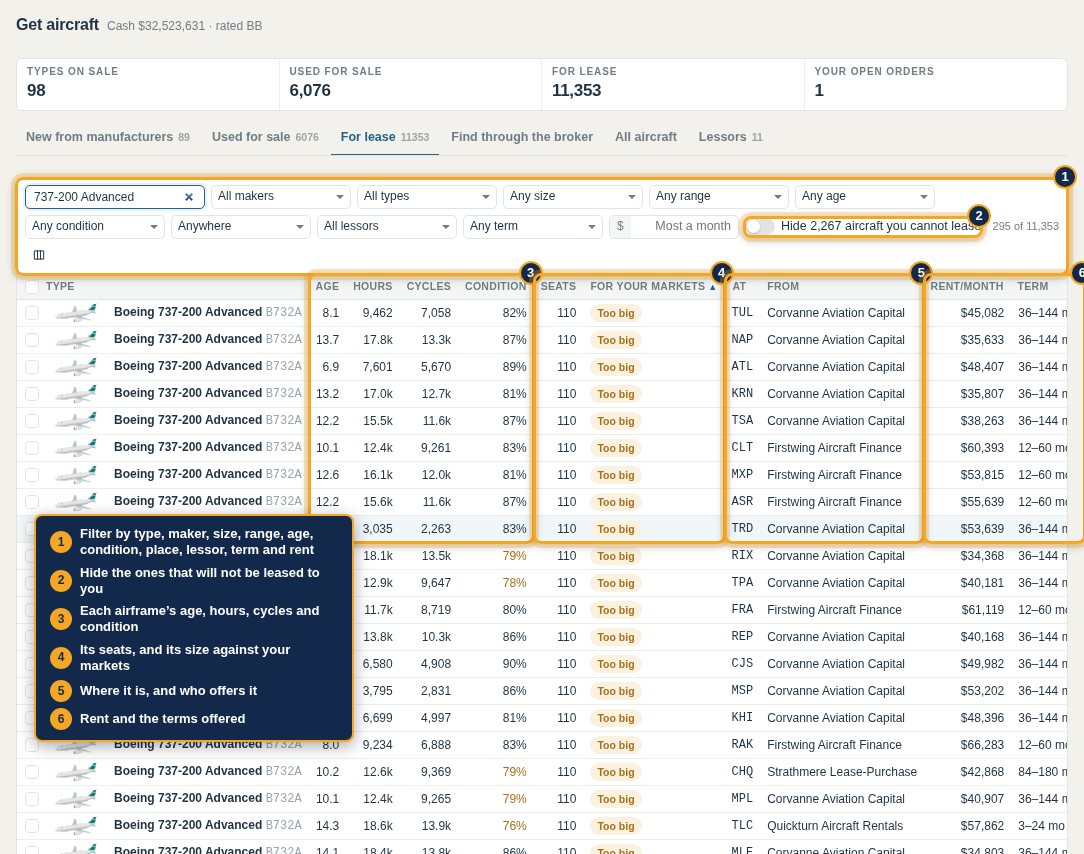
Task: Expand the Anywhere location filter
Action: 241,226
